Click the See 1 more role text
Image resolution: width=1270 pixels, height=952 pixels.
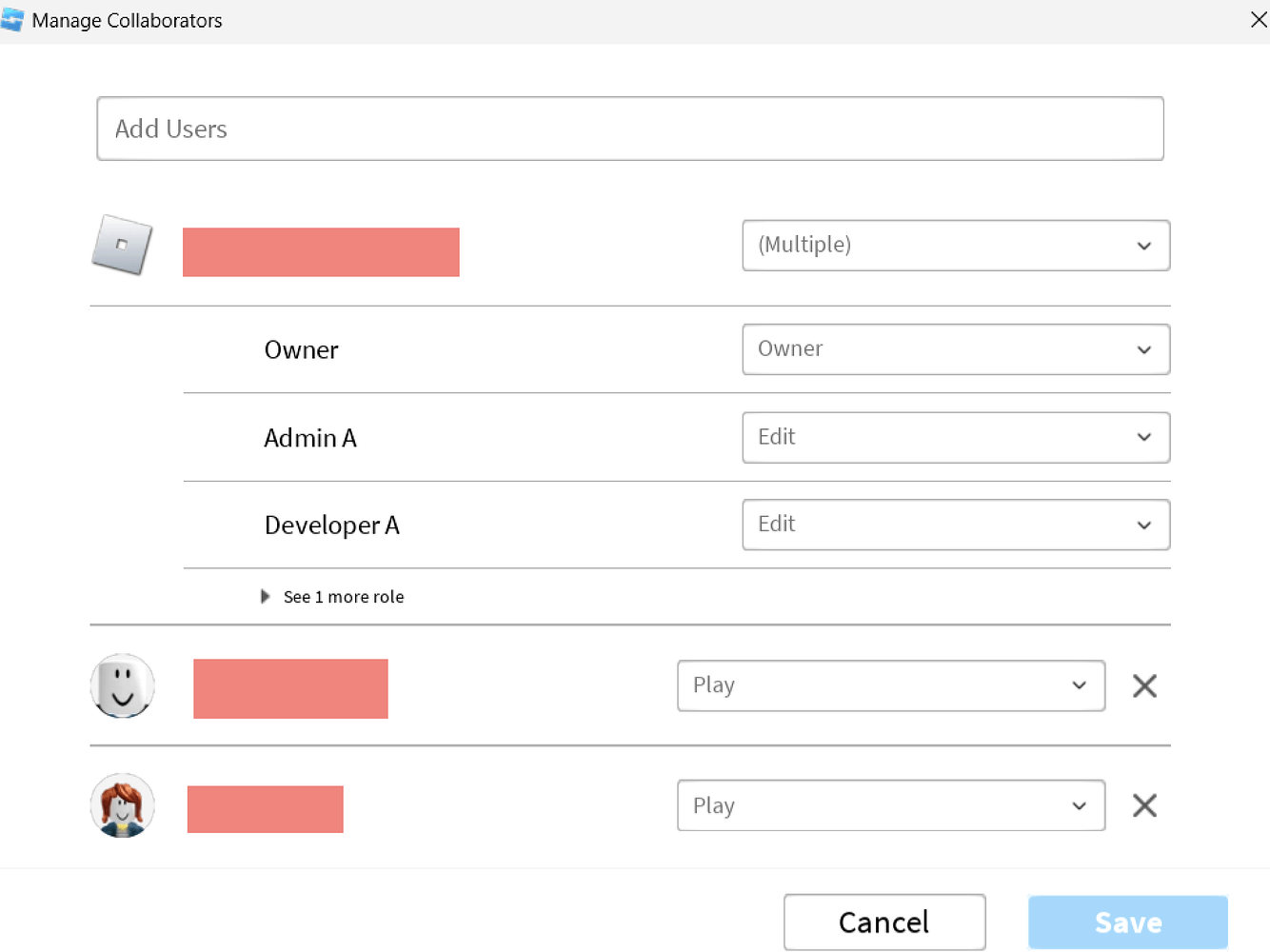click(x=344, y=597)
